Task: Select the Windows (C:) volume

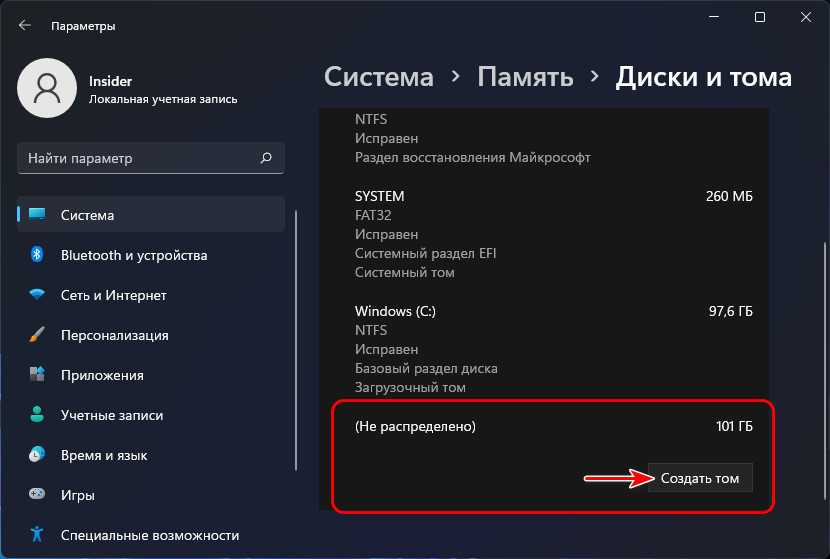Action: coord(553,349)
